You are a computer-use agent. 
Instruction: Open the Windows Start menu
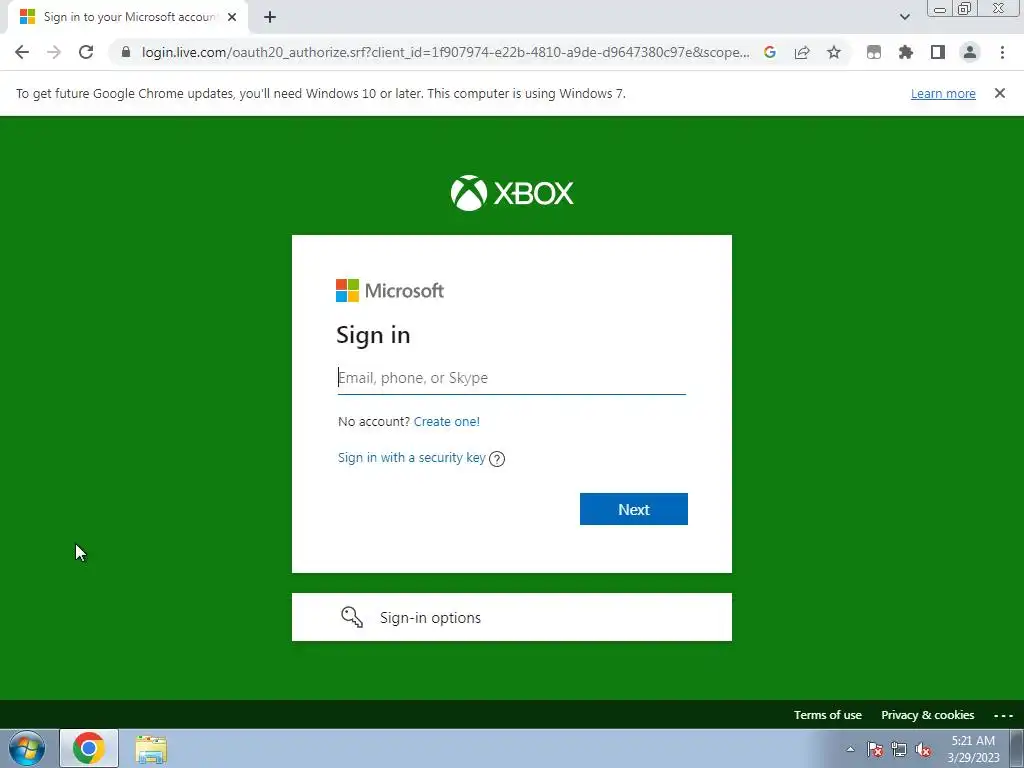coord(27,748)
